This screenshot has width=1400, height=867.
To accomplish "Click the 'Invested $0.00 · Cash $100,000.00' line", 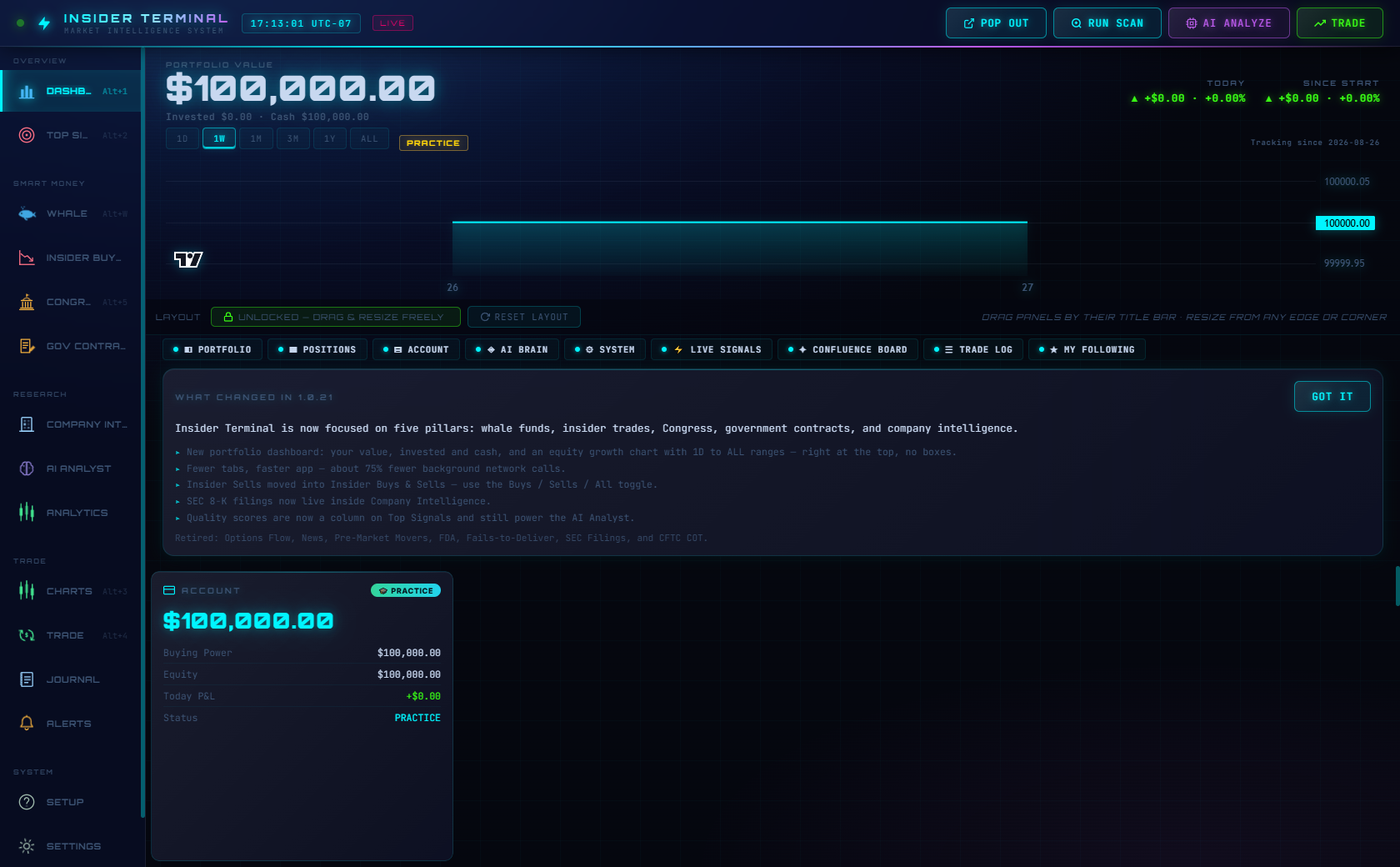I will click(267, 117).
